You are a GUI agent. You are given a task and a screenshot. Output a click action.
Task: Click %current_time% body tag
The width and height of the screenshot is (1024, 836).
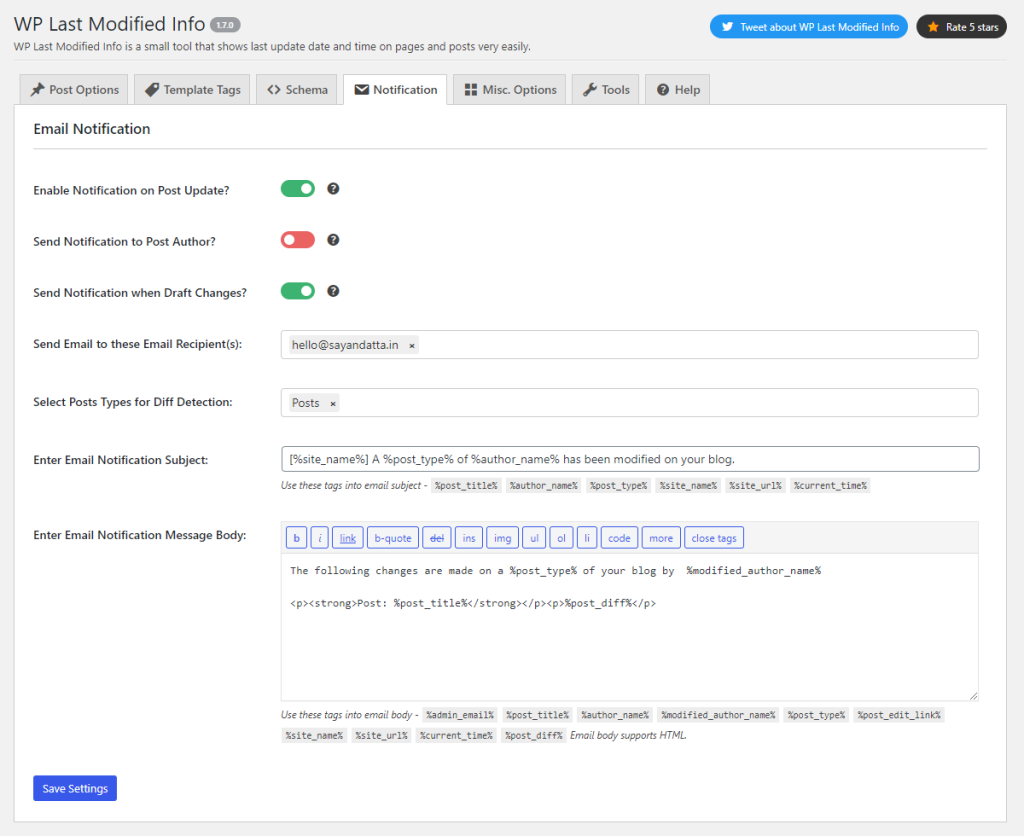click(456, 735)
